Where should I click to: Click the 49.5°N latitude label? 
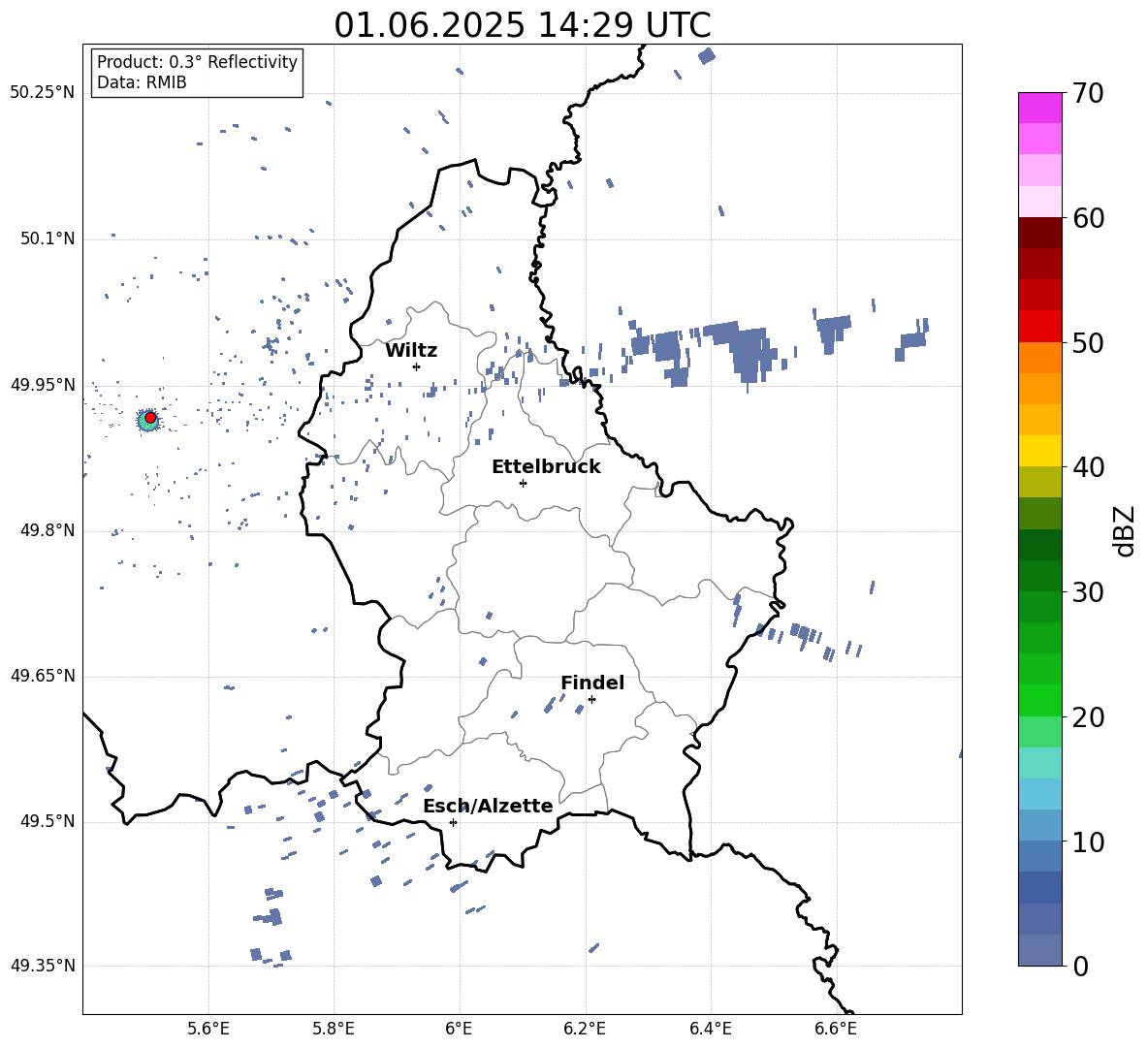point(47,822)
